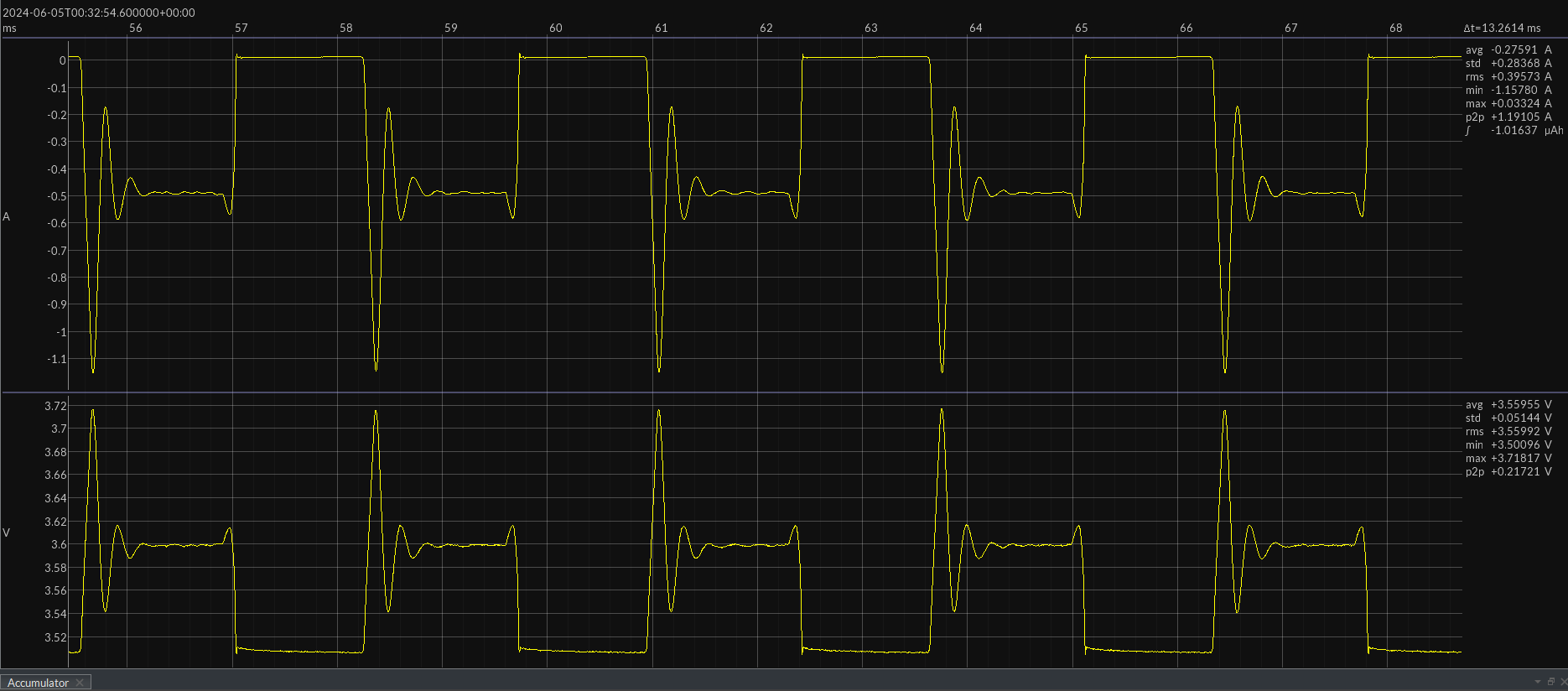
Task: Click the A current axis label
Action: (x=7, y=216)
